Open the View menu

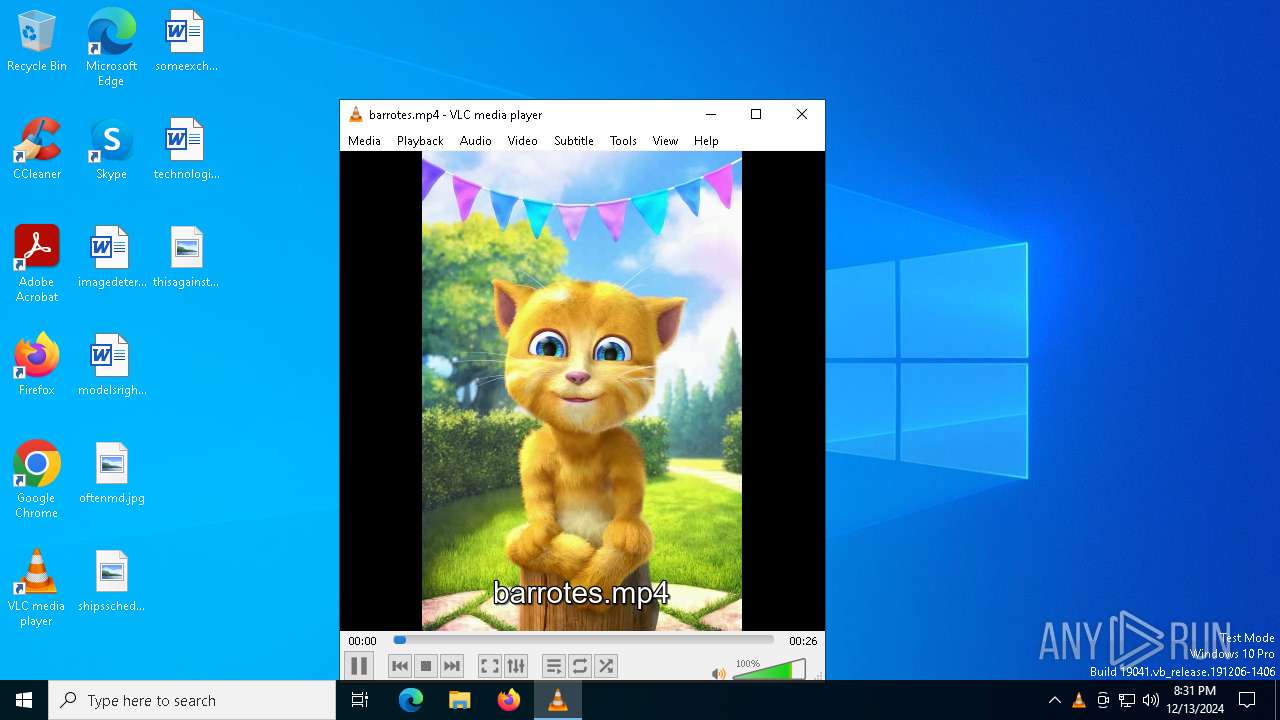[665, 141]
